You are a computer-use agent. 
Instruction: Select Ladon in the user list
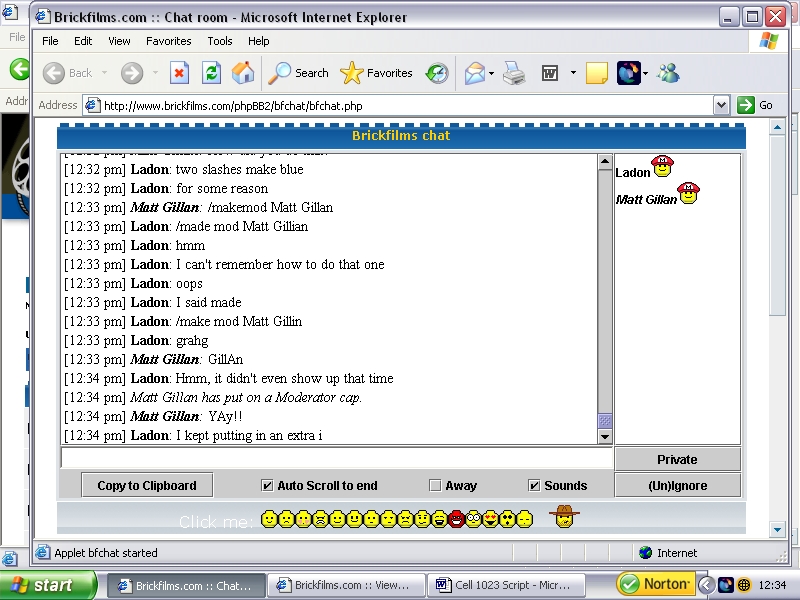pyautogui.click(x=633, y=172)
